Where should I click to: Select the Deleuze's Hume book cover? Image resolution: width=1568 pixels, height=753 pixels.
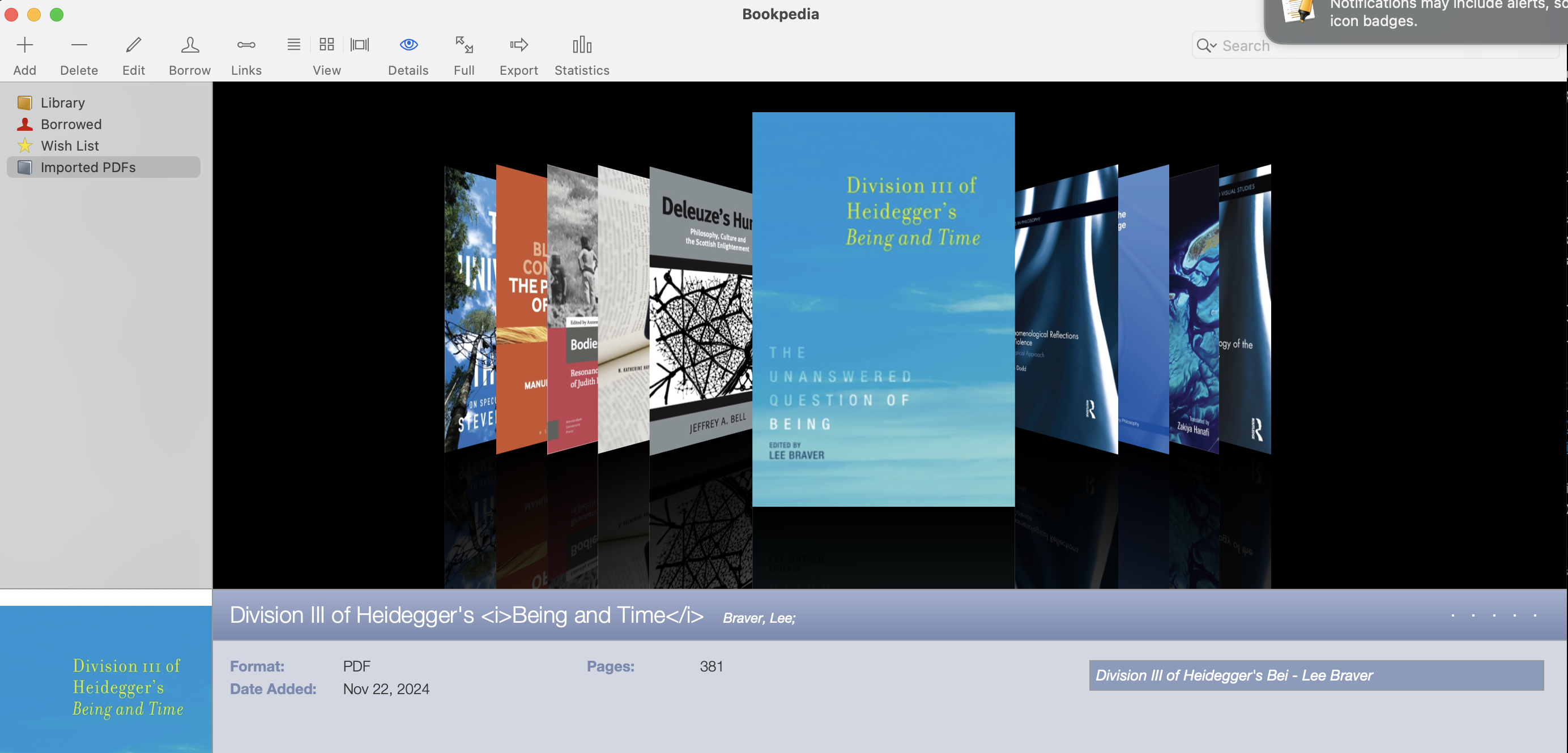click(x=701, y=310)
